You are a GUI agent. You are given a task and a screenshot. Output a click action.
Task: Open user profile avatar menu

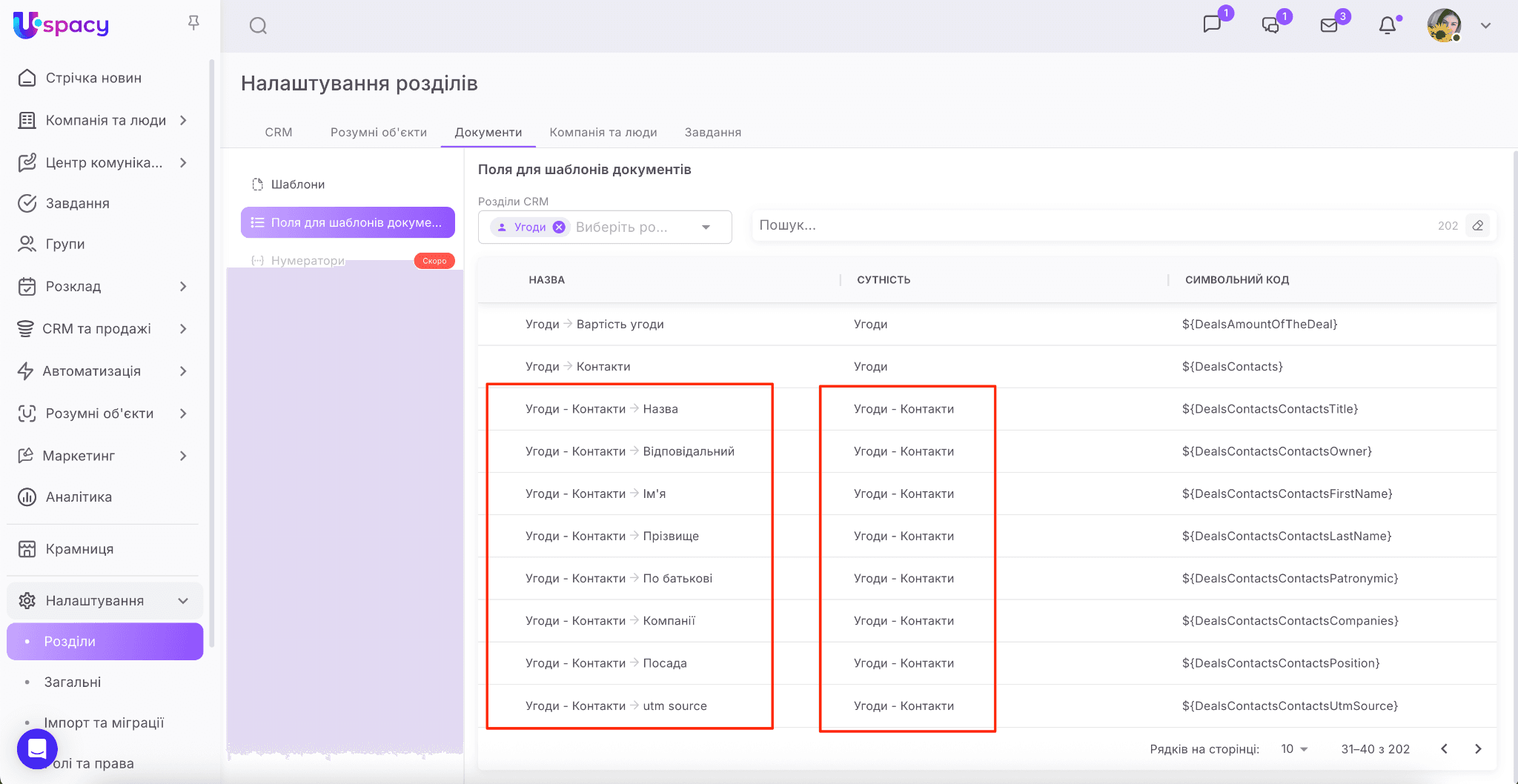[1444, 25]
